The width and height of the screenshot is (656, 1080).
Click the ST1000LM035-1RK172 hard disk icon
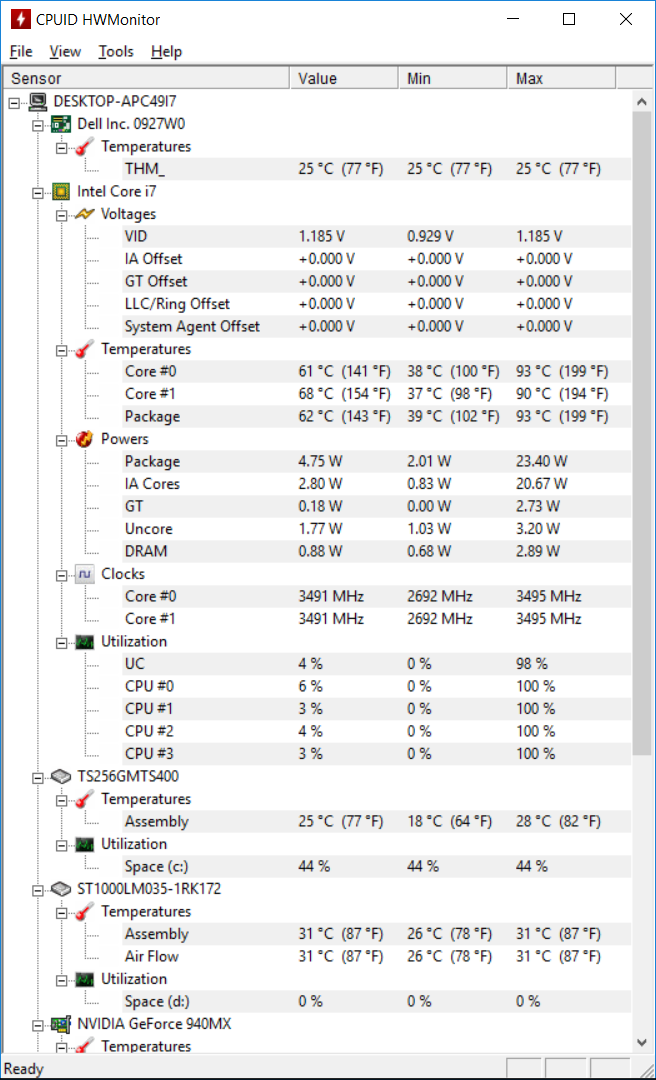[x=61, y=889]
